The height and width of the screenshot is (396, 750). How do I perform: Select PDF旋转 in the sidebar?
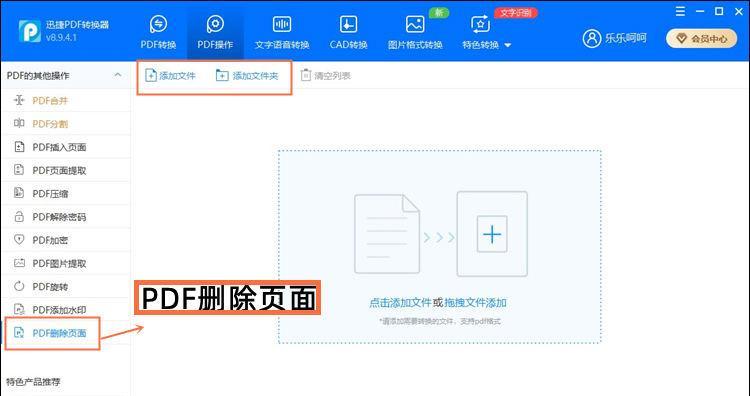point(66,286)
